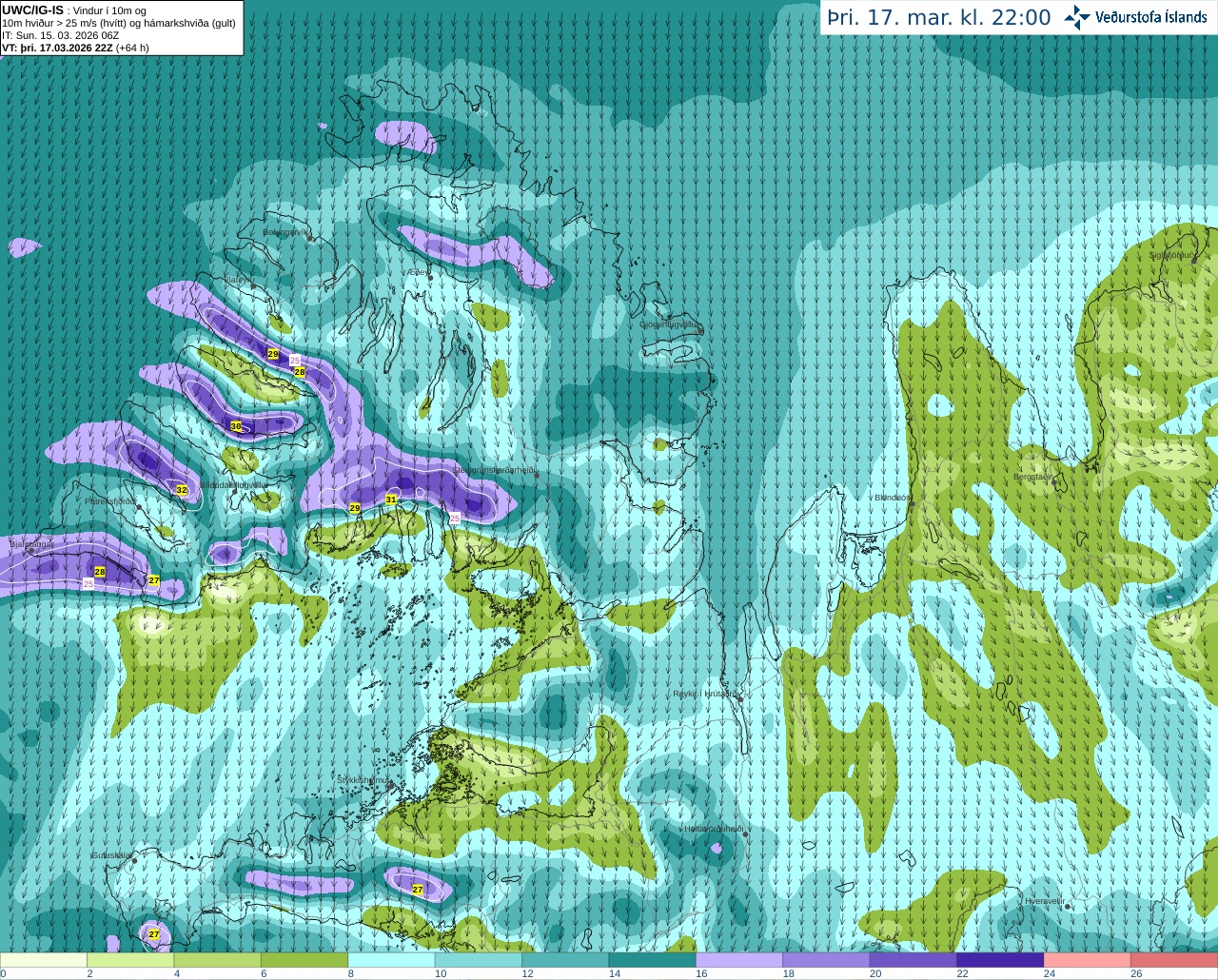Click the Patreksfjörður station label
1218x980 pixels.
[x=111, y=500]
